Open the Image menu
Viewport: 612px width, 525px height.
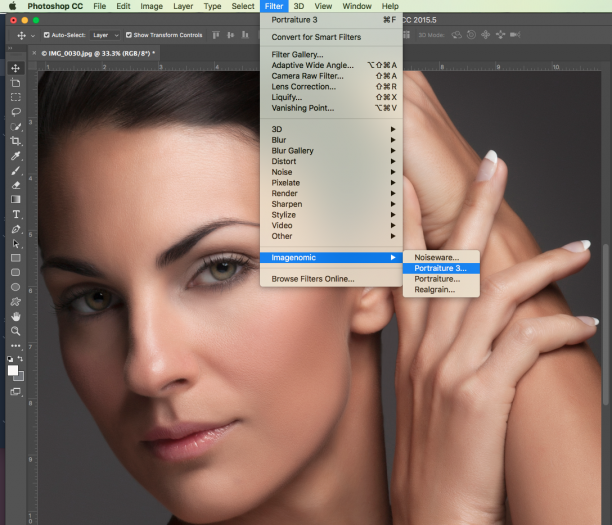(x=151, y=6)
